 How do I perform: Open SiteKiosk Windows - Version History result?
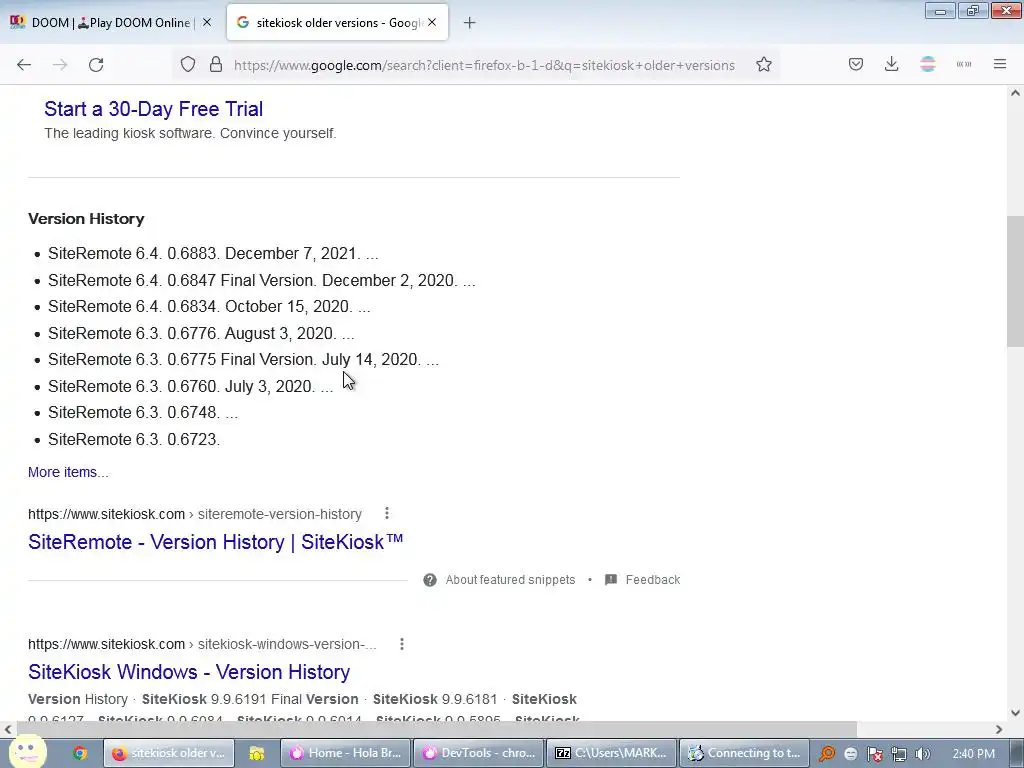coord(189,672)
